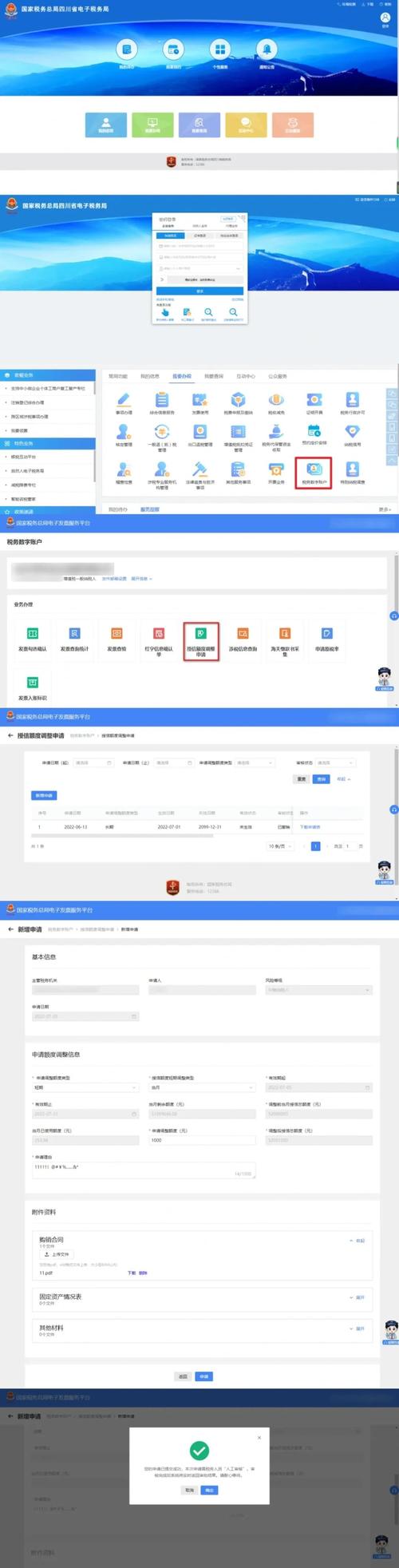Click 取消 in the success dialog
The image size is (399, 1568).
[190, 1491]
